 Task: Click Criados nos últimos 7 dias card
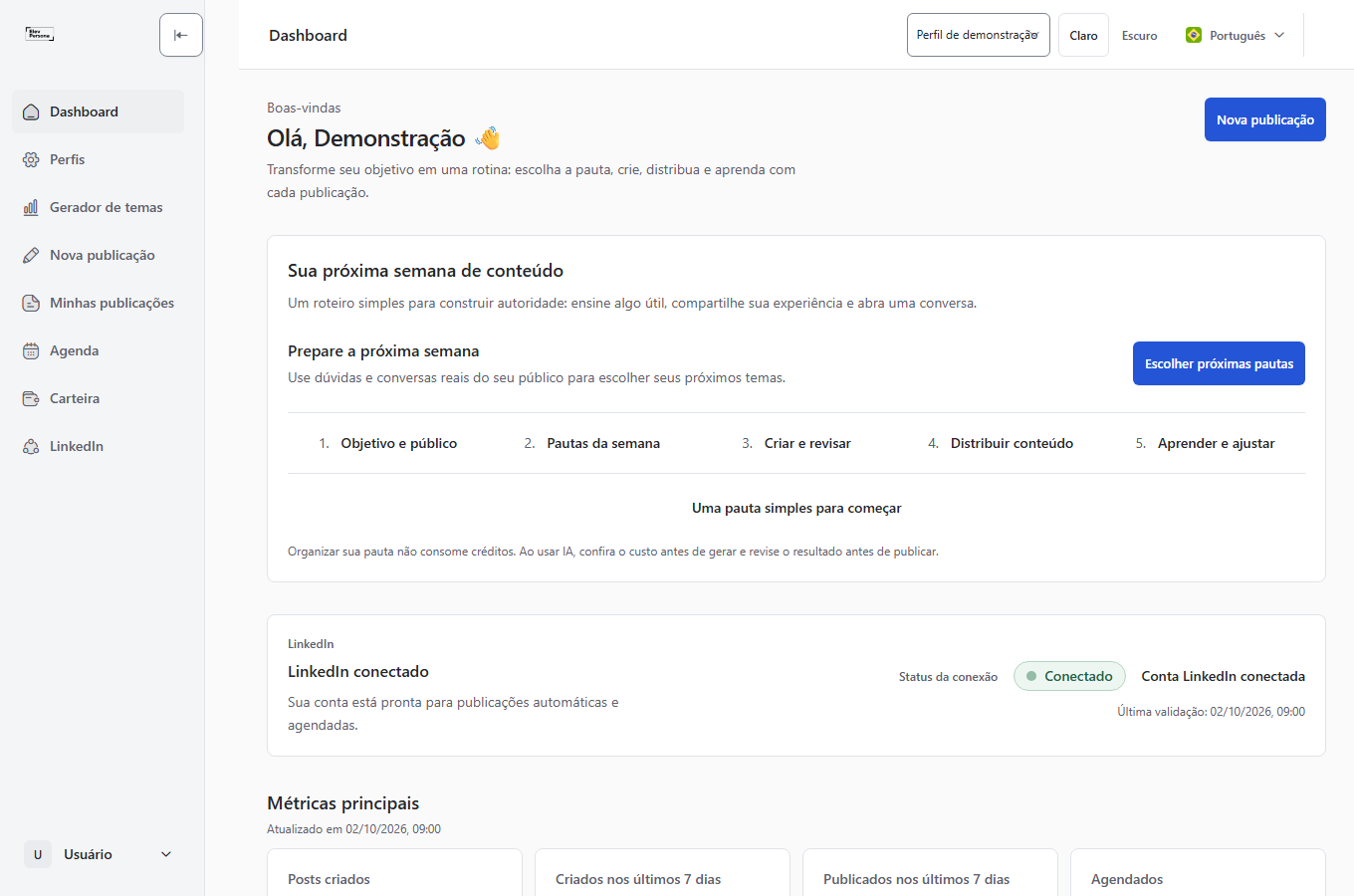(662, 872)
